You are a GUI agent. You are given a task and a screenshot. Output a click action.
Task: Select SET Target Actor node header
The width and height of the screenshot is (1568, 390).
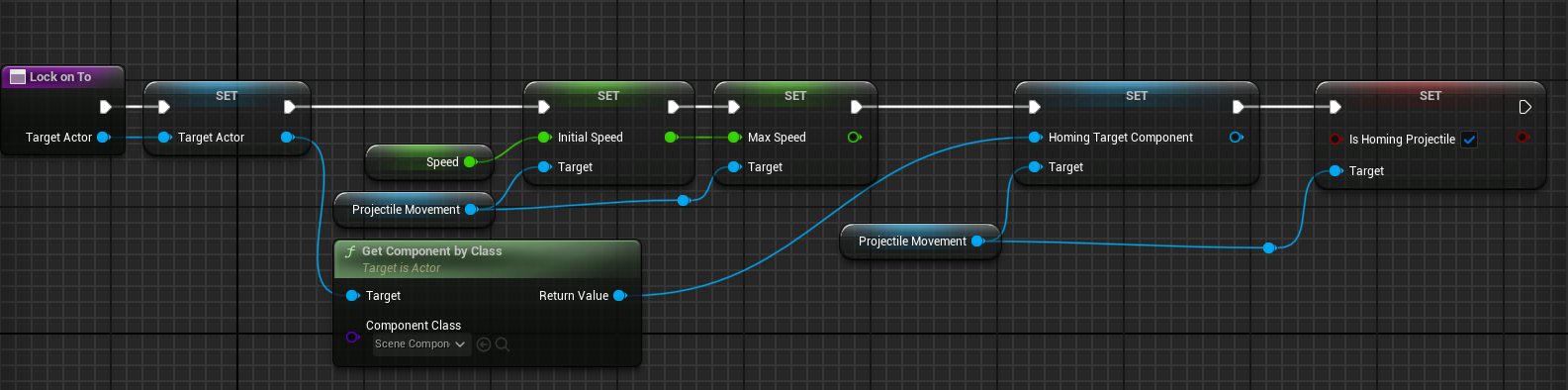[227, 96]
